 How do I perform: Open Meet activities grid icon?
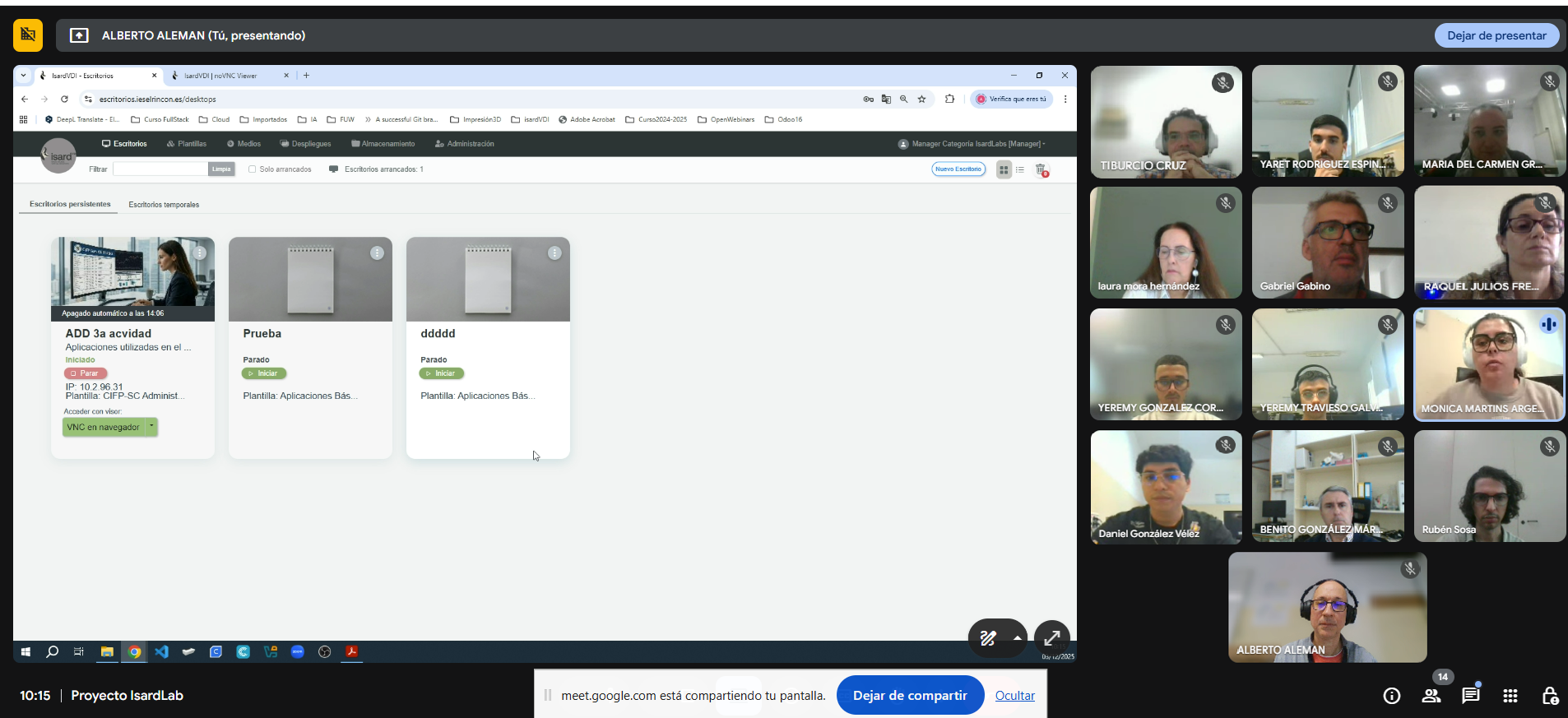(x=1510, y=696)
